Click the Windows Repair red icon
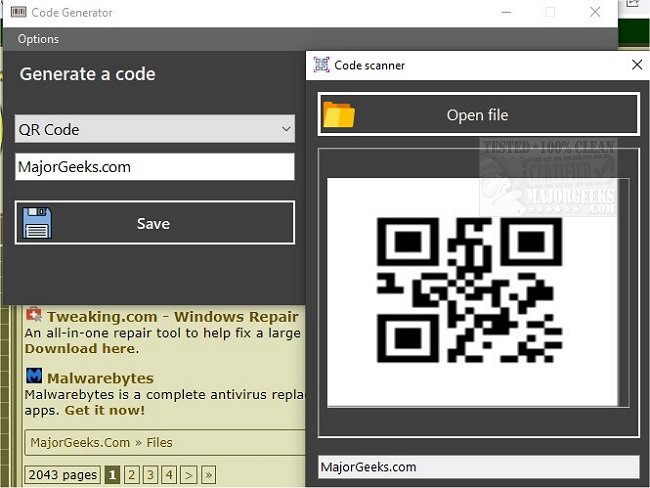Screen dimensions: 650x488 pos(34,315)
